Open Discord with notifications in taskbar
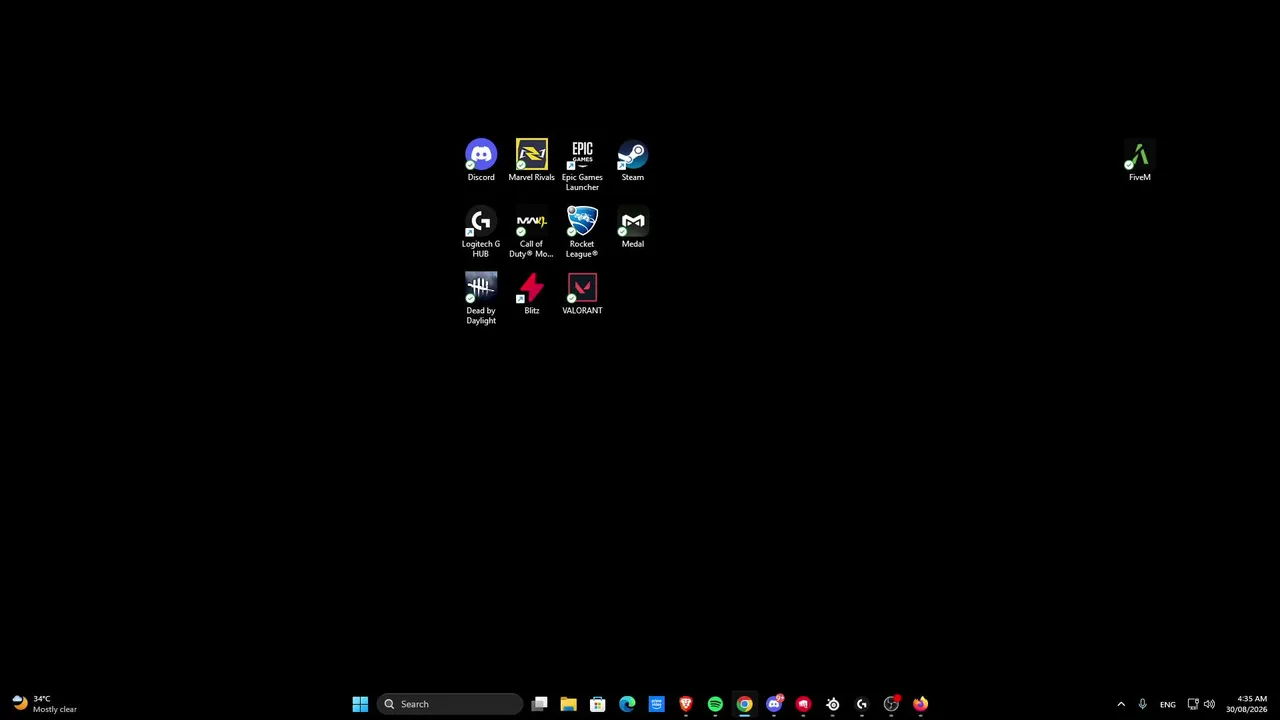This screenshot has height=720, width=1280. point(774,704)
